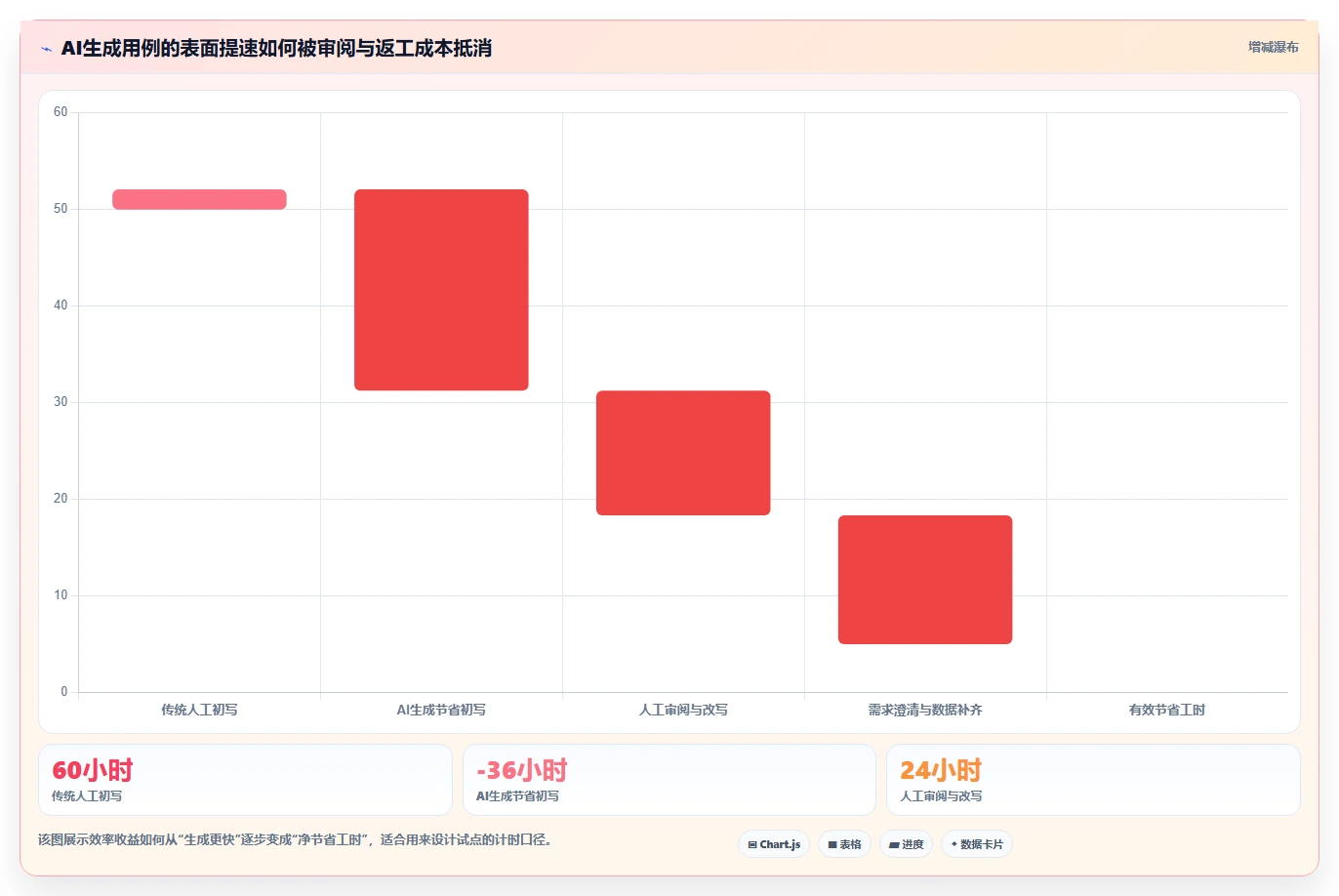The height and width of the screenshot is (896, 1339).
Task: Click the 增减瀑布 label in header
Action: point(1274,47)
